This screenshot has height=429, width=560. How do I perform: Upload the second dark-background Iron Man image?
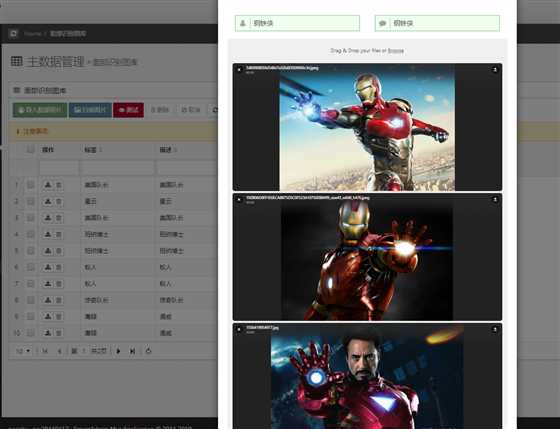click(x=495, y=199)
